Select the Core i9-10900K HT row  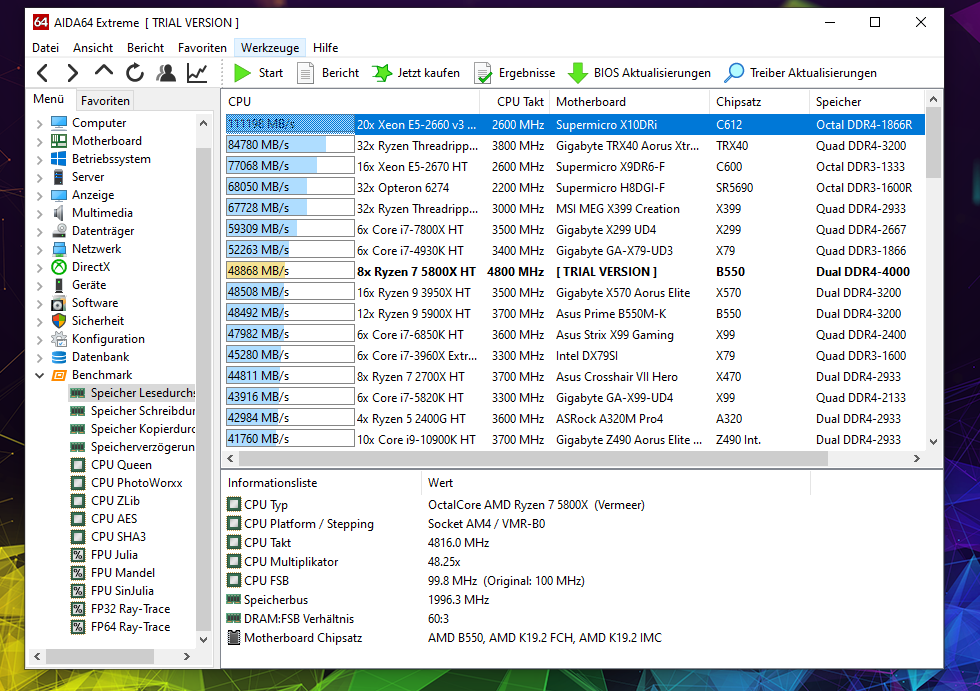coord(574,440)
